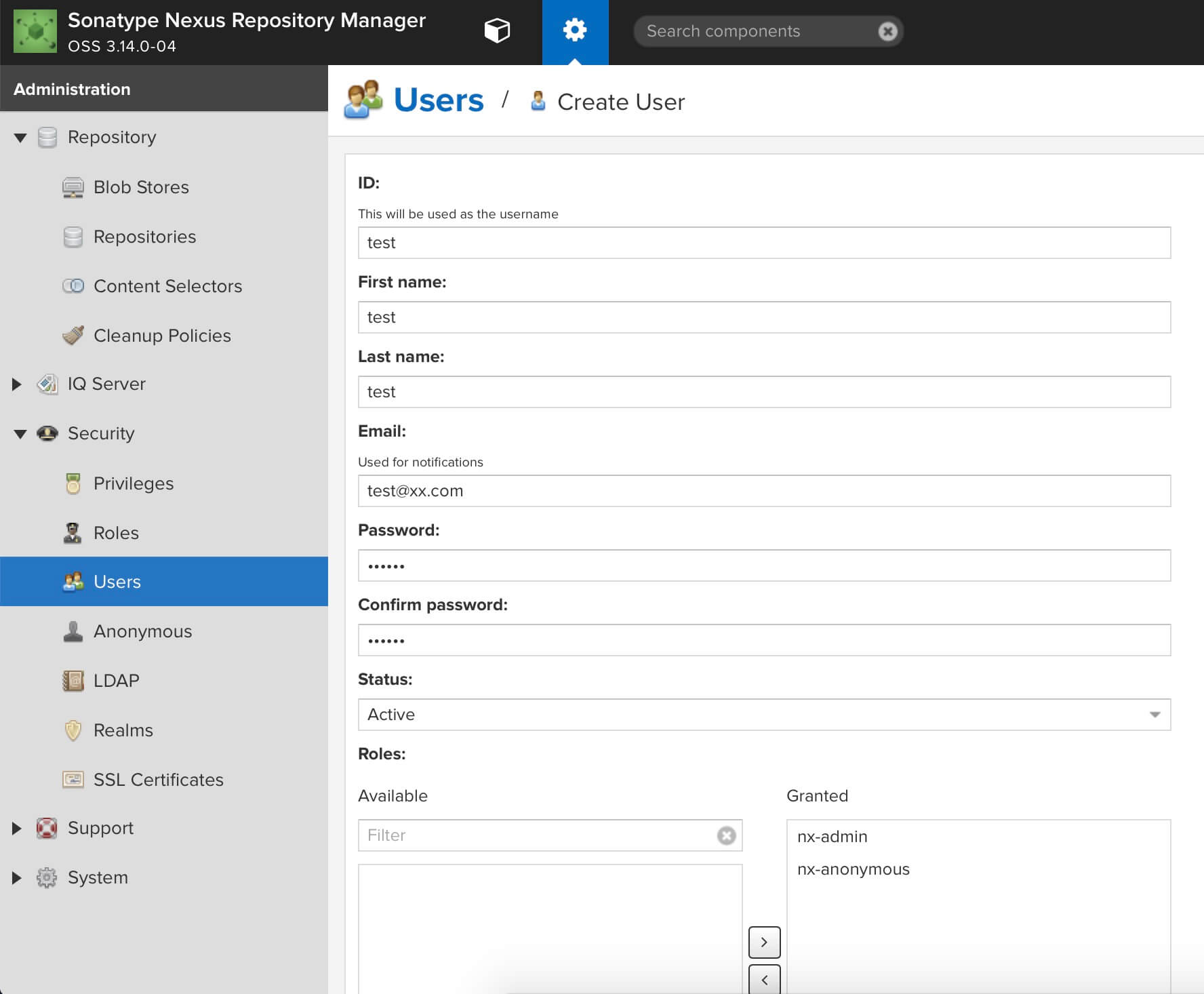Open SSL Certificates page

[x=158, y=780]
